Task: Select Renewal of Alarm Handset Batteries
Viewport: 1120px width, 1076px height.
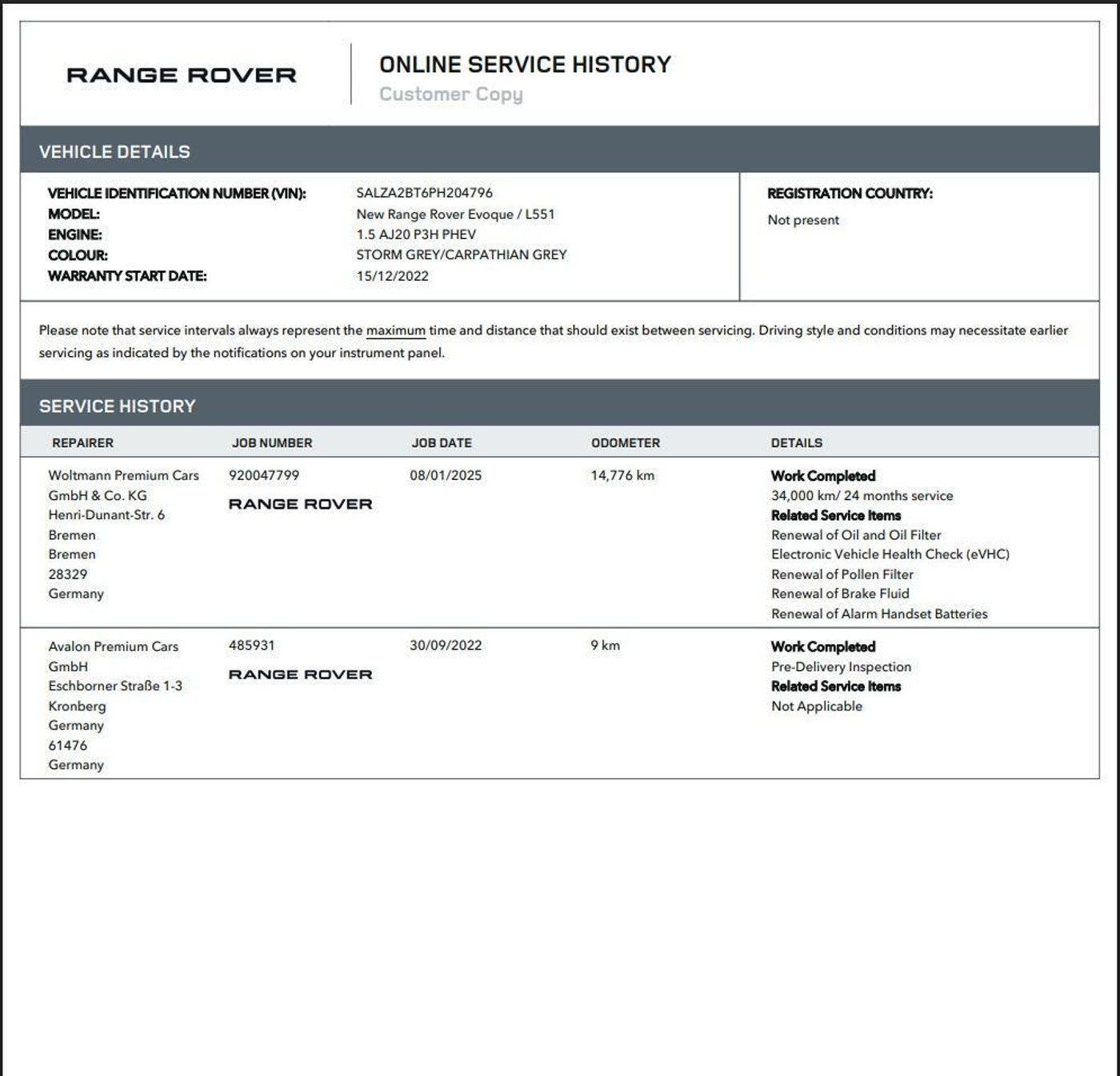Action: [x=879, y=614]
